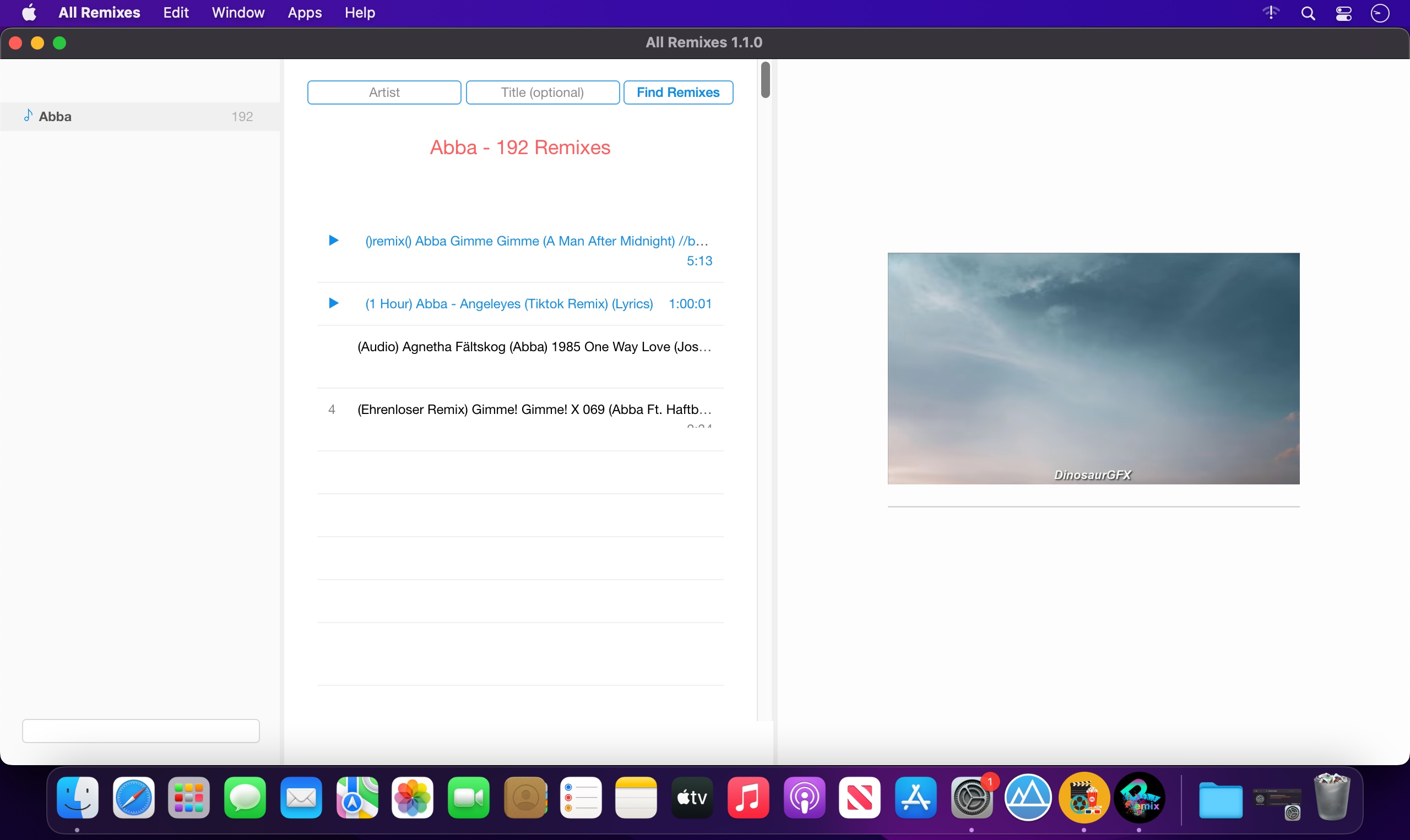The width and height of the screenshot is (1410, 840).
Task: Click the music note icon beside Abba
Action: click(28, 116)
